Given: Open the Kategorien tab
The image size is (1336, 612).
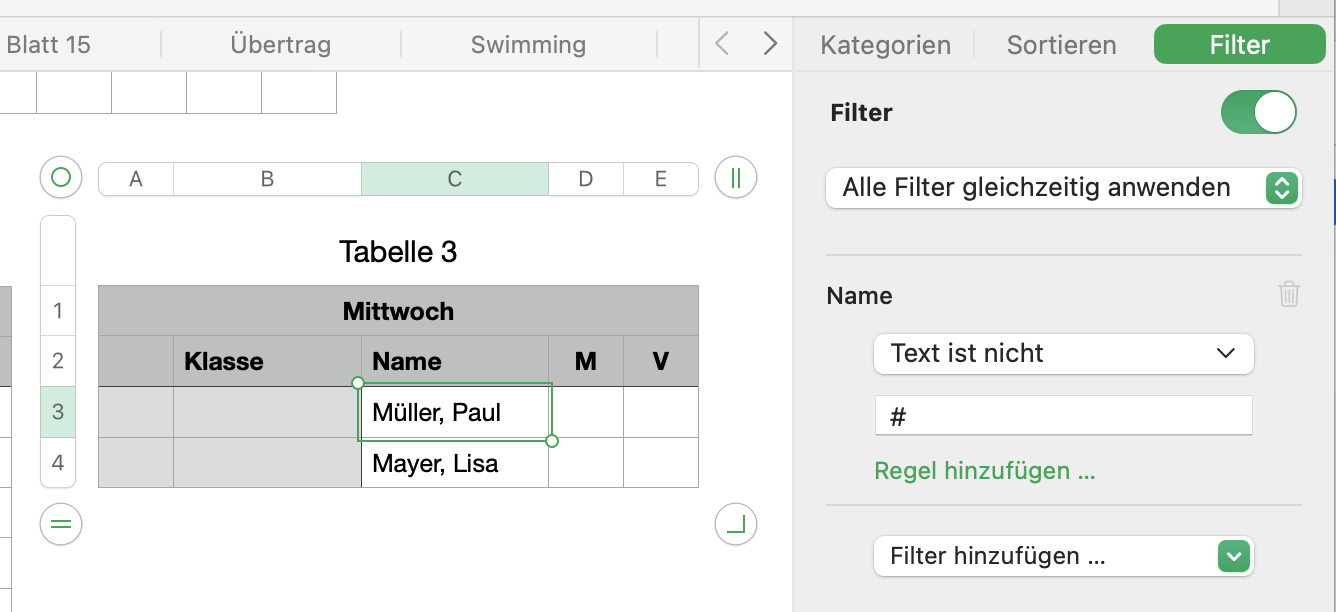Looking at the screenshot, I should point(885,45).
